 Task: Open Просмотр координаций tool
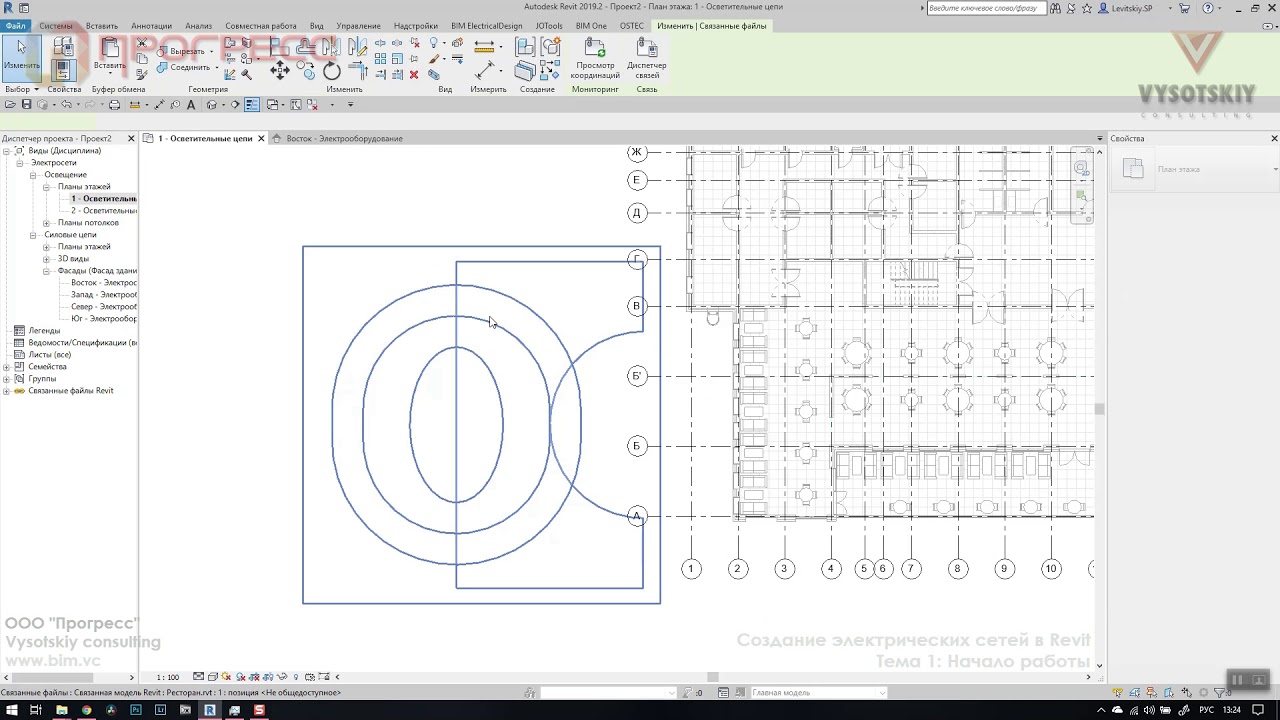tap(595, 58)
